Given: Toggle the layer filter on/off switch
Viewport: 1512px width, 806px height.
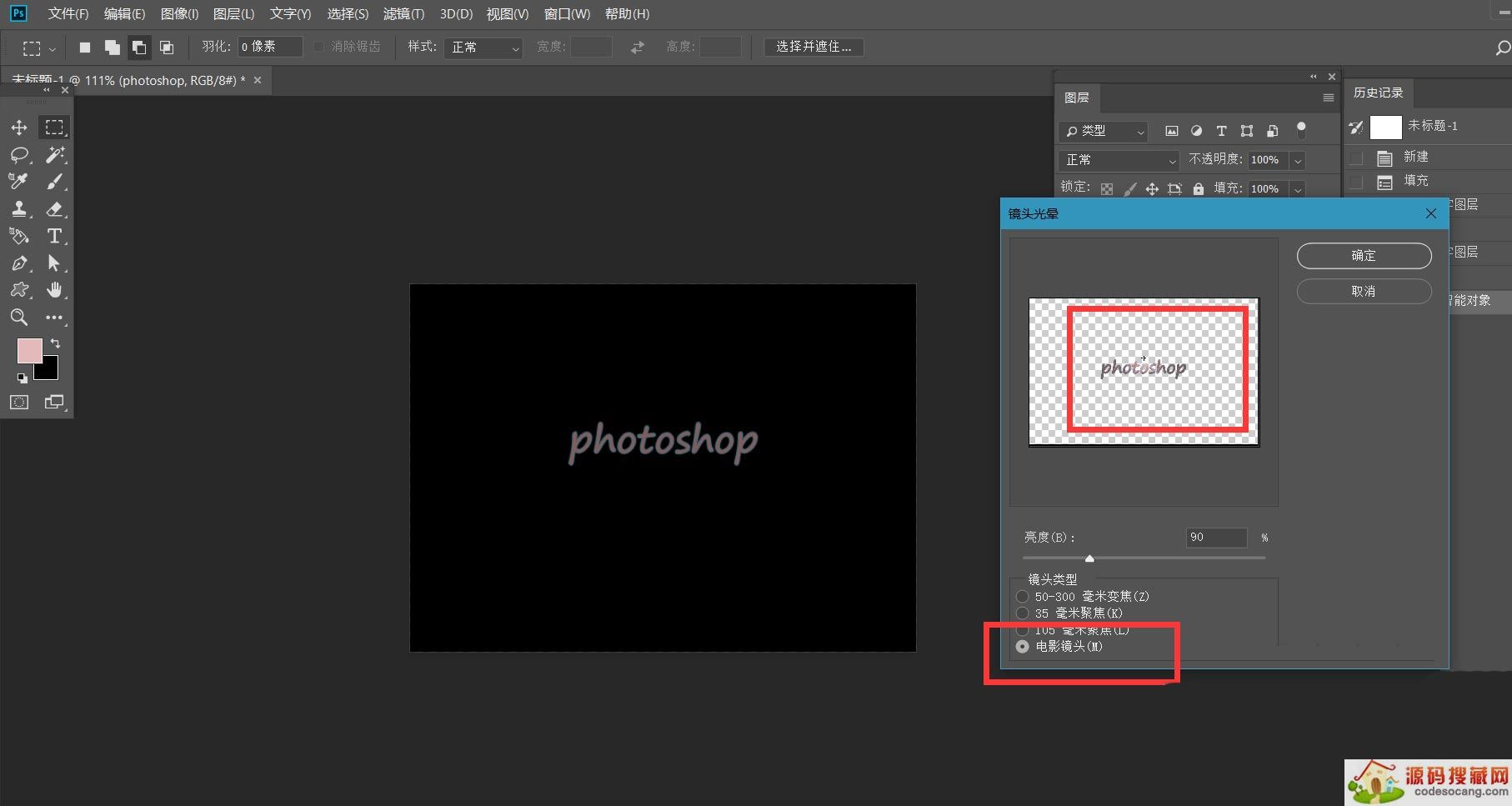Looking at the screenshot, I should click(1301, 130).
